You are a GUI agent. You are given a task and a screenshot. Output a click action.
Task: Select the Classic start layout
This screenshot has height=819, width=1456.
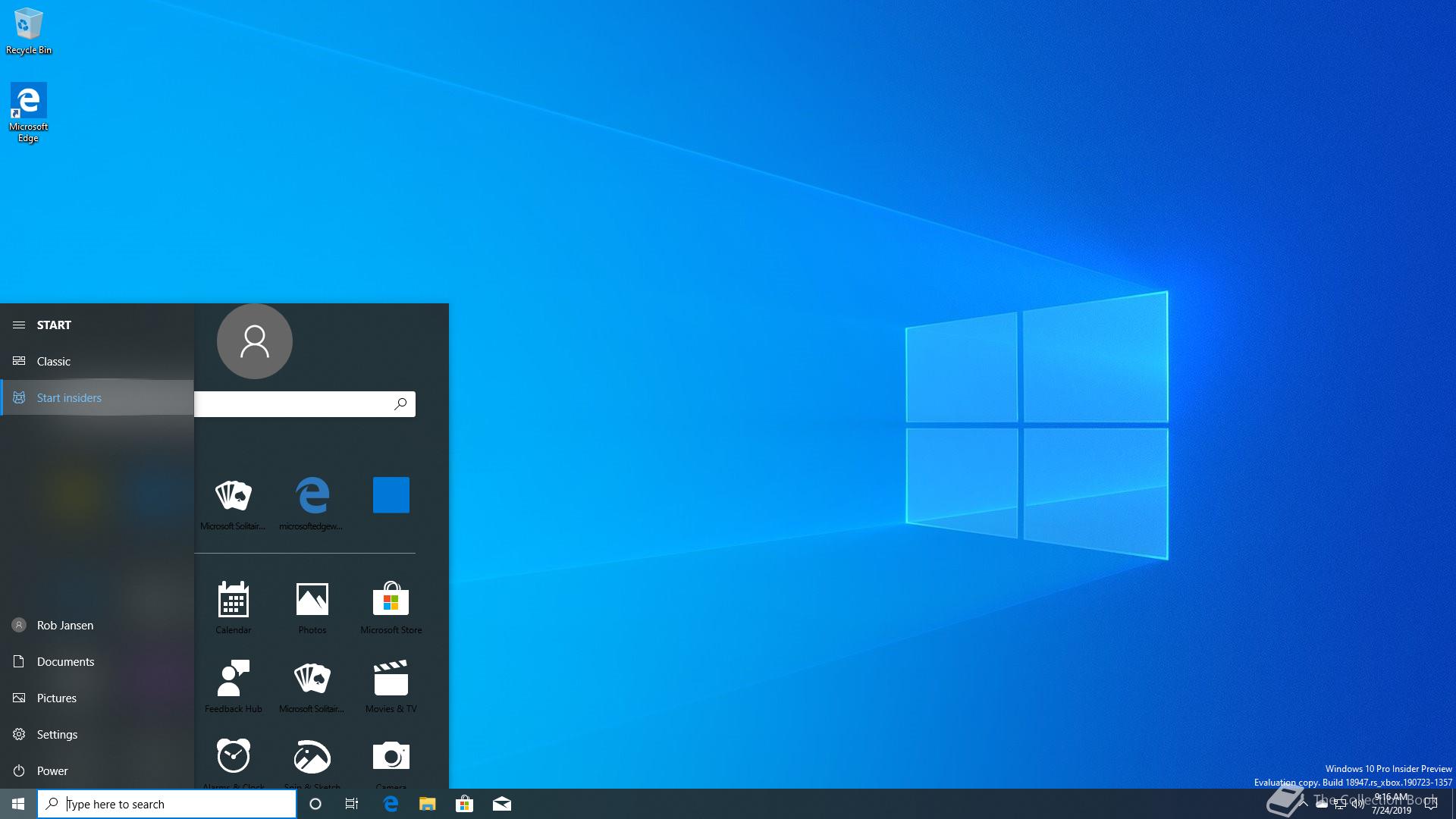[x=97, y=361]
